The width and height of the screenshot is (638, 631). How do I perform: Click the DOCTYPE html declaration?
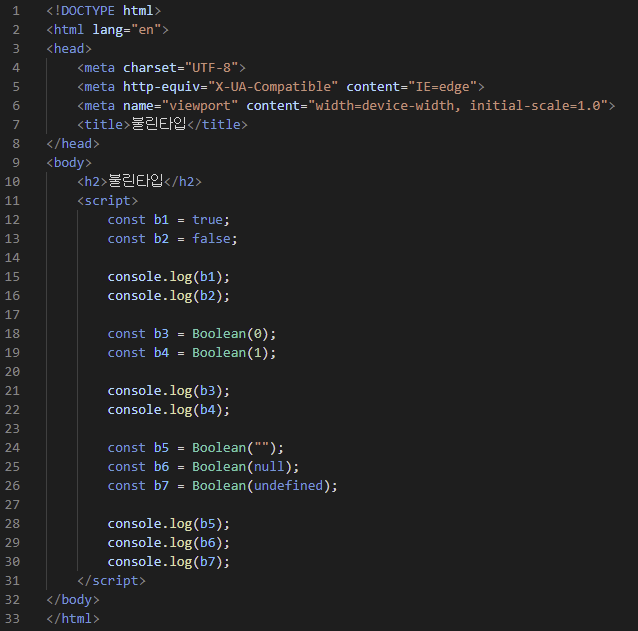pos(104,11)
